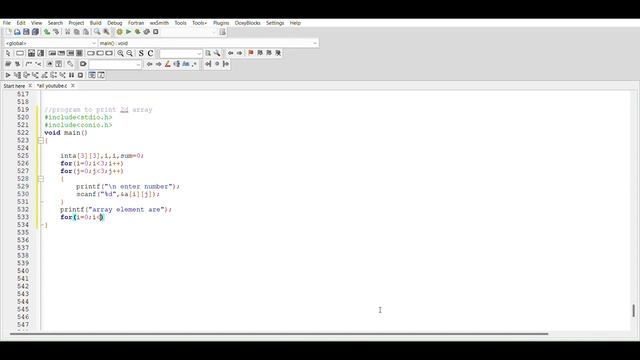Toggle bookmark with the red flag icon
640x360 pixels.
[x=251, y=53]
